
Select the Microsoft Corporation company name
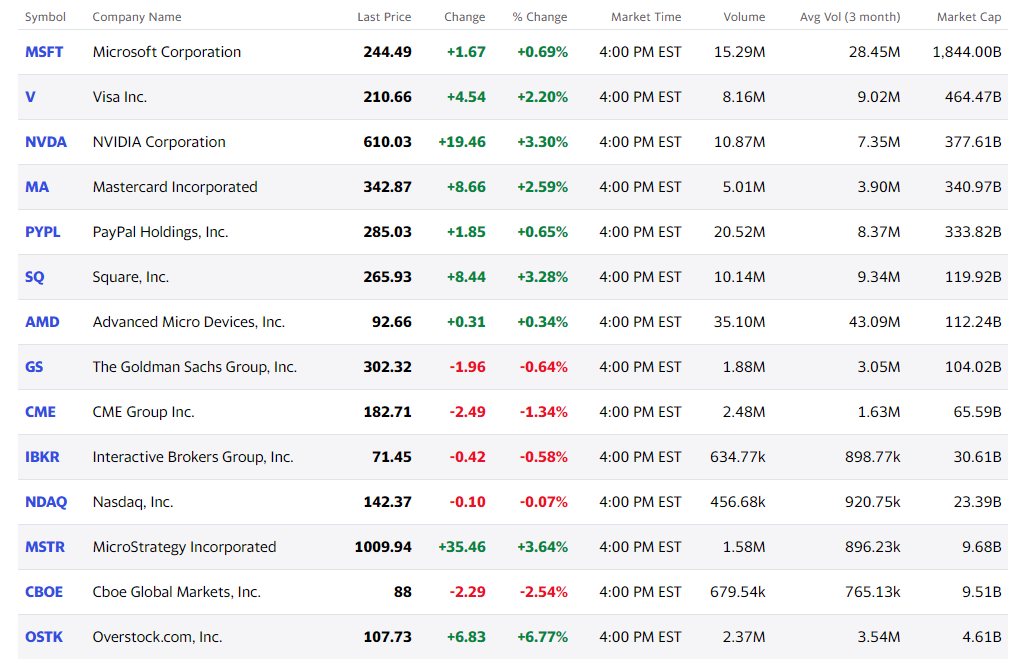pos(167,52)
